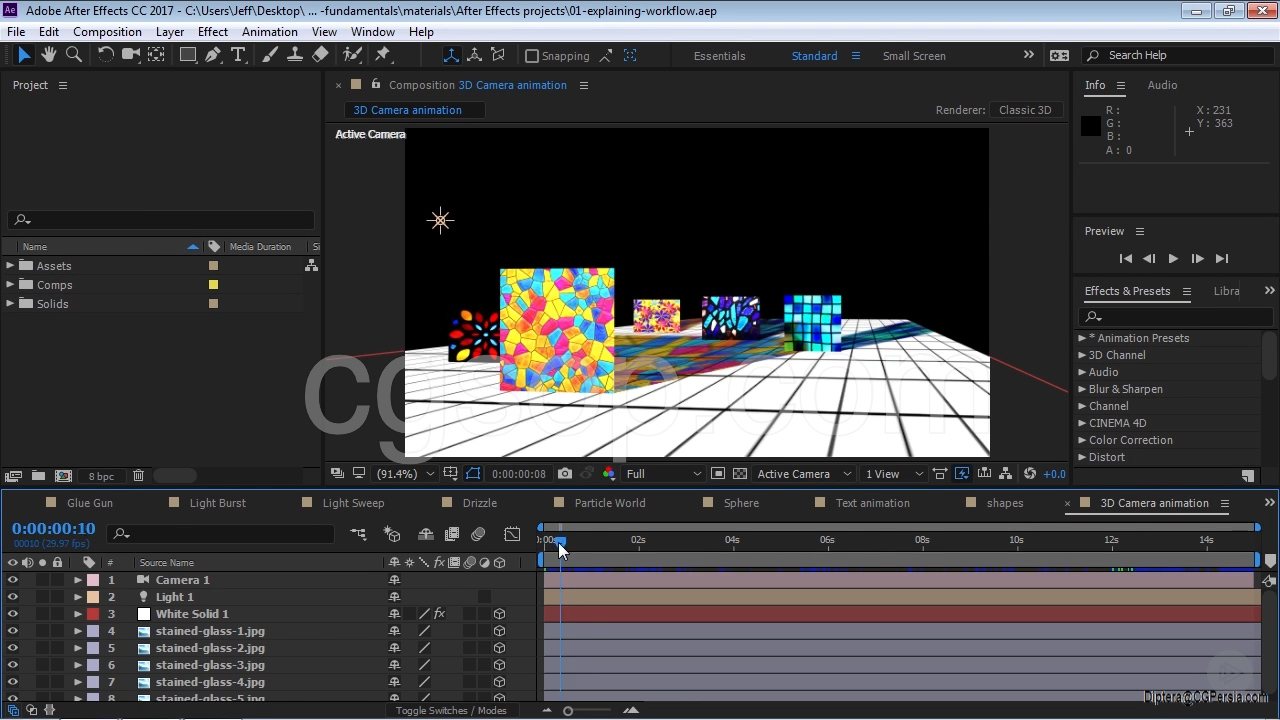The width and height of the screenshot is (1280, 720).
Task: Select the Horizontal Type tool
Action: [238, 55]
